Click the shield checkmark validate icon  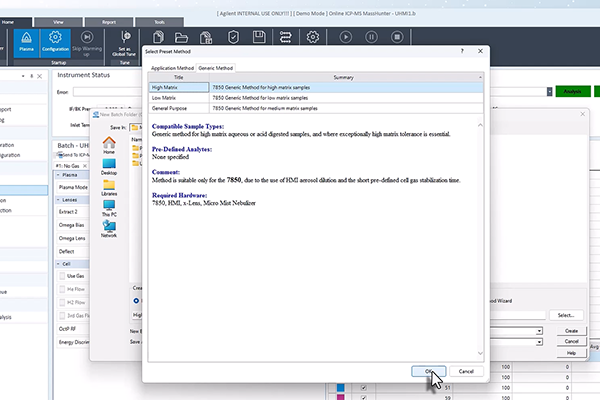point(233,37)
